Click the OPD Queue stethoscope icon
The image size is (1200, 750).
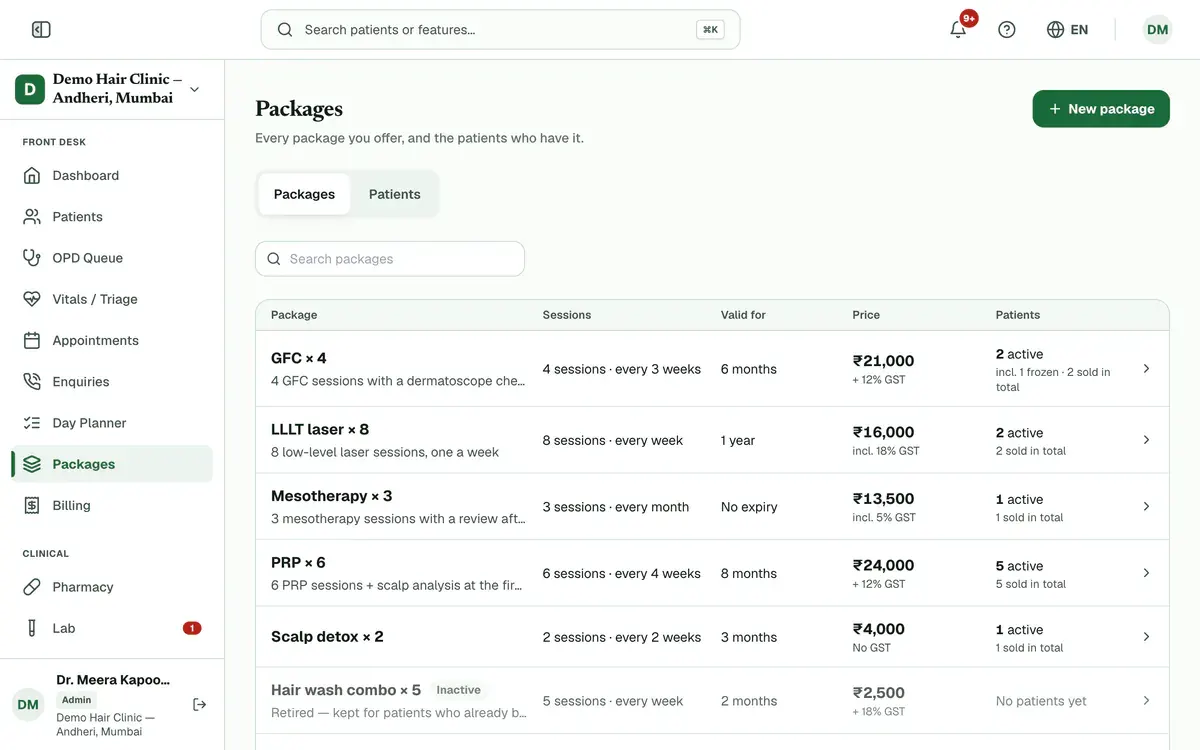(32, 258)
